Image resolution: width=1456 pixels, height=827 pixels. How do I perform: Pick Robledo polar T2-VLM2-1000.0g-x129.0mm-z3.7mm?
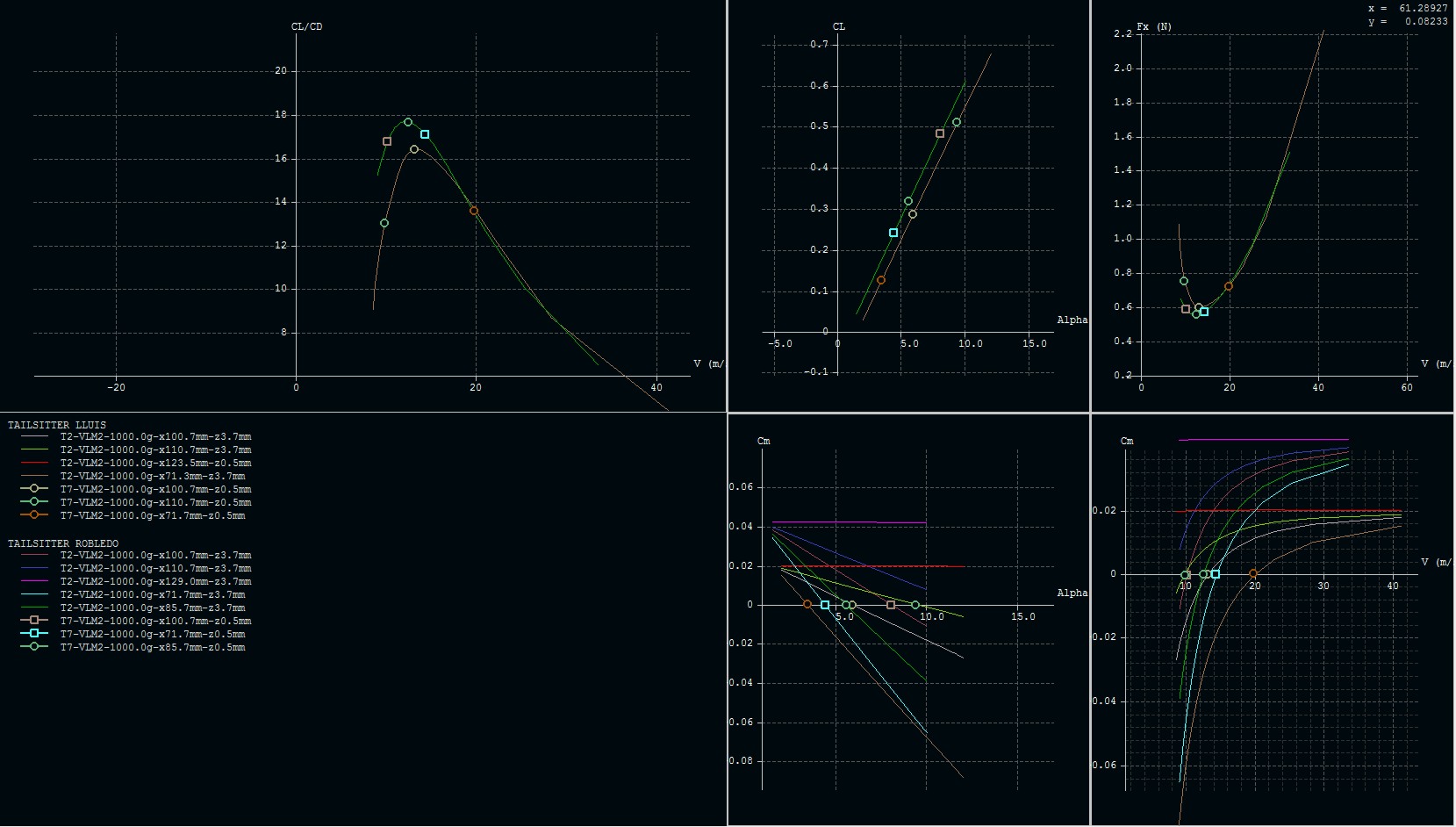155,581
